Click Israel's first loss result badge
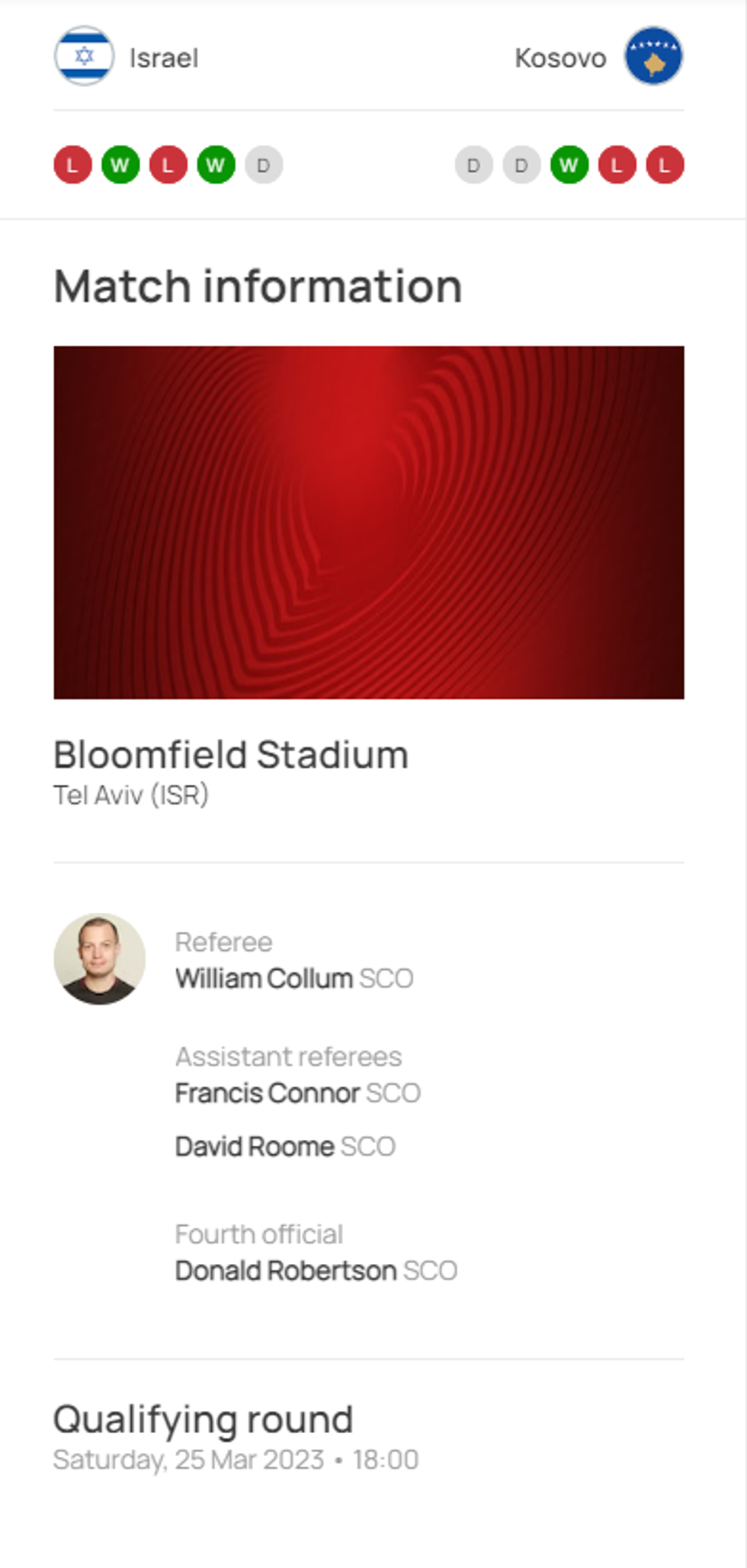This screenshot has height=1568, width=747. 72,165
